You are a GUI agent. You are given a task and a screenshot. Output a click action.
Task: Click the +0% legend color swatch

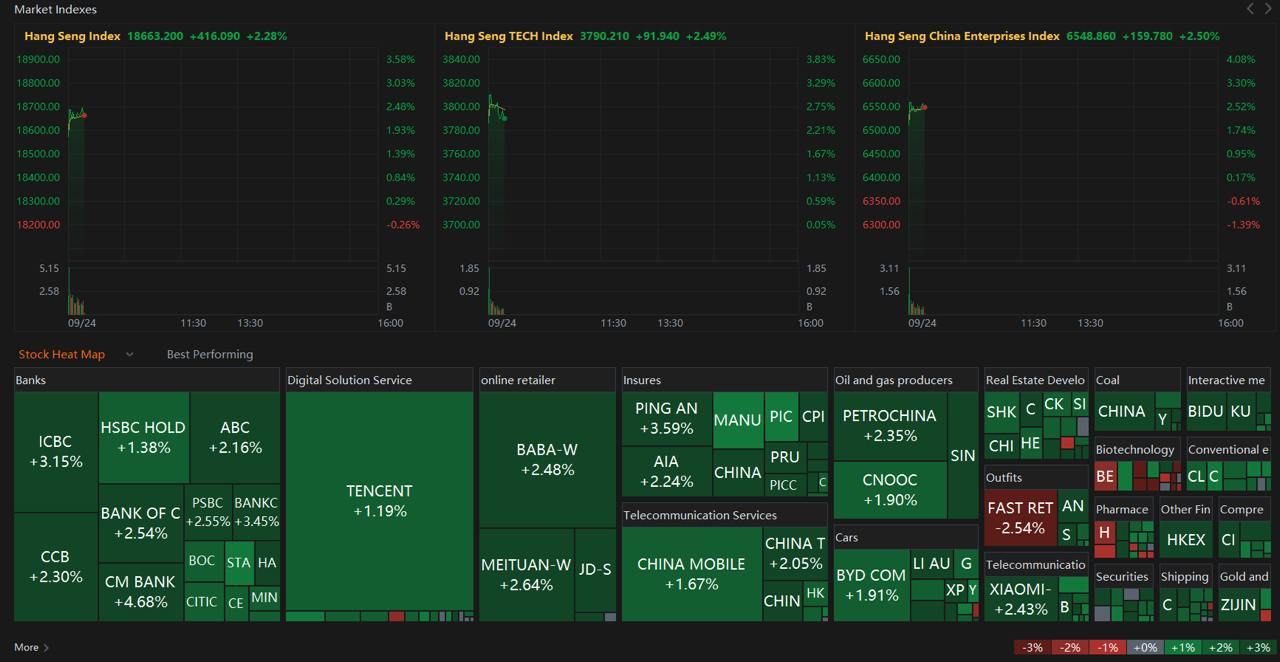pyautogui.click(x=1146, y=647)
